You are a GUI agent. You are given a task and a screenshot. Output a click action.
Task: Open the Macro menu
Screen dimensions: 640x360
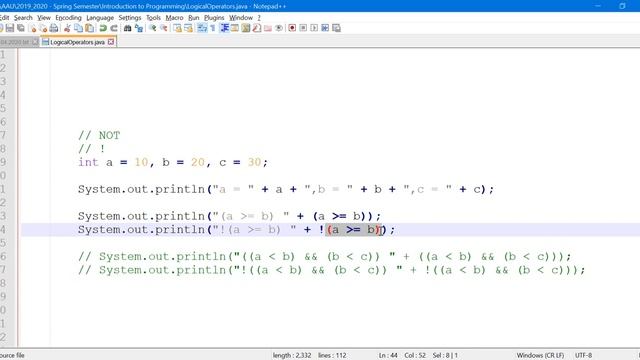tap(174, 18)
